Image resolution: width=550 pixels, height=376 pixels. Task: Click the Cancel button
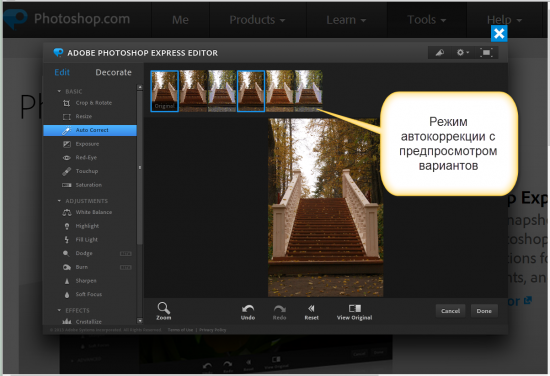(450, 311)
